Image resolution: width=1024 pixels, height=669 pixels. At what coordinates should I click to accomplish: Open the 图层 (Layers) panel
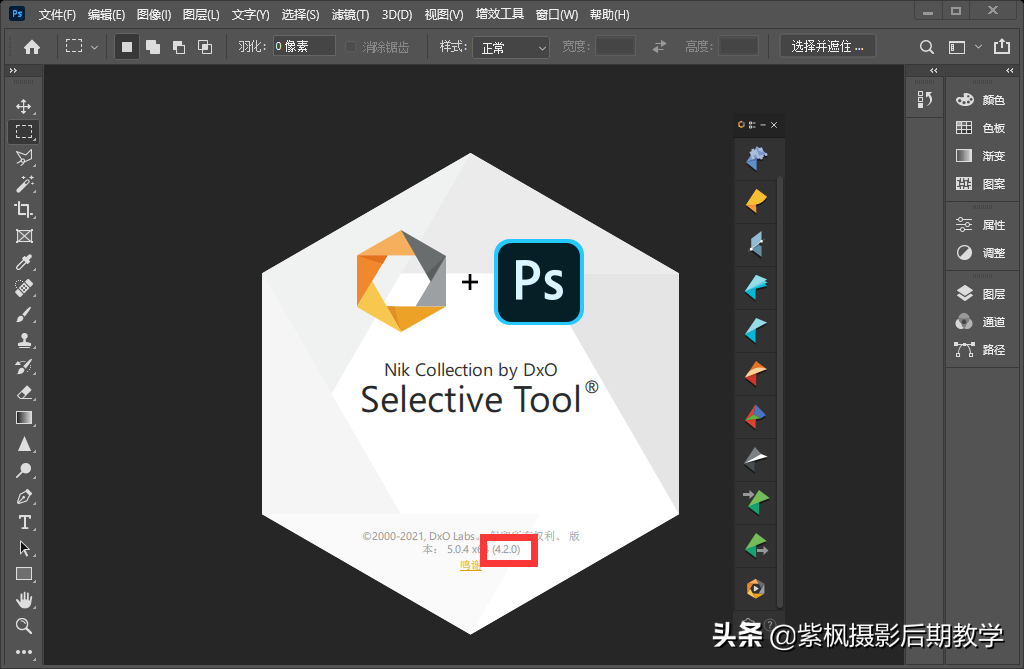click(980, 294)
